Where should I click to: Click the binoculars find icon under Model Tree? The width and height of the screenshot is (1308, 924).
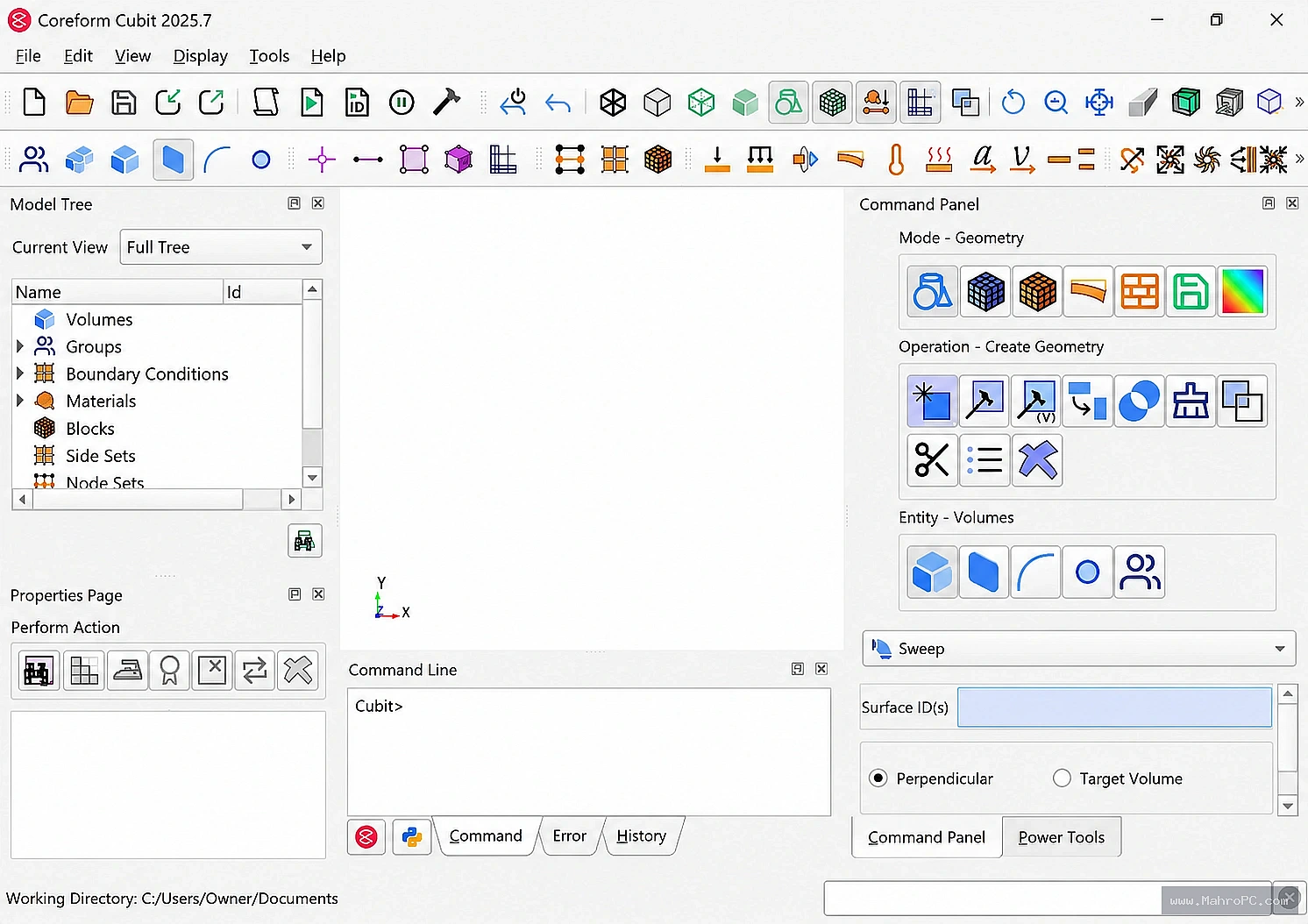tap(304, 541)
